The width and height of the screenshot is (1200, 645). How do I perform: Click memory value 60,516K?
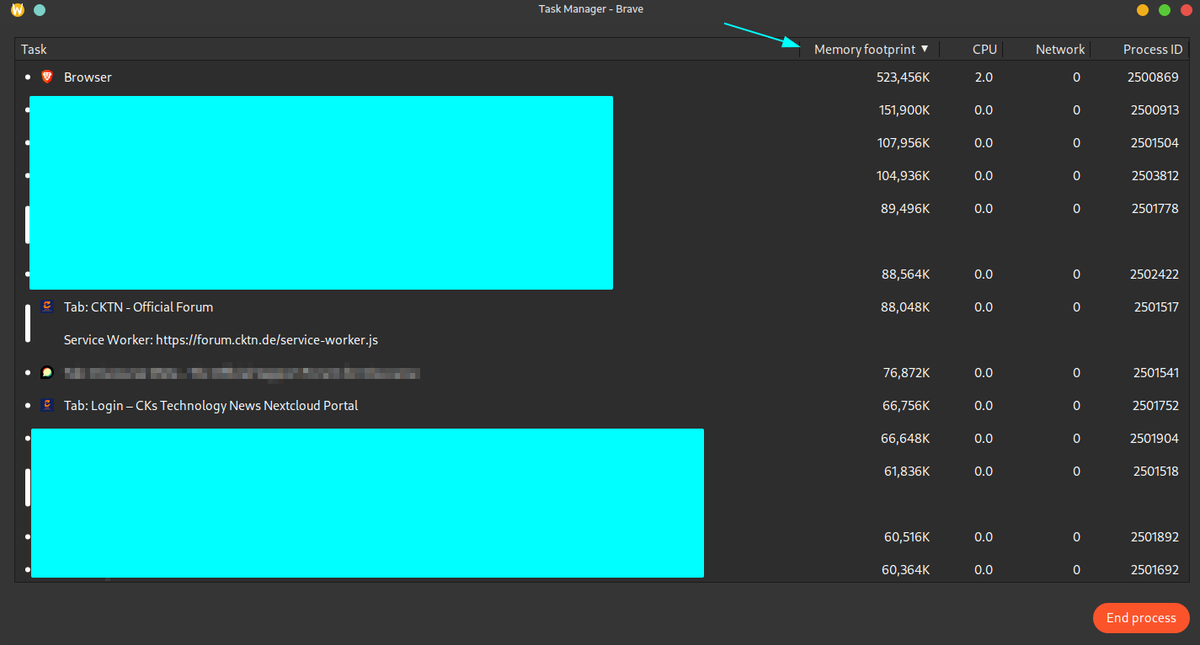[906, 537]
